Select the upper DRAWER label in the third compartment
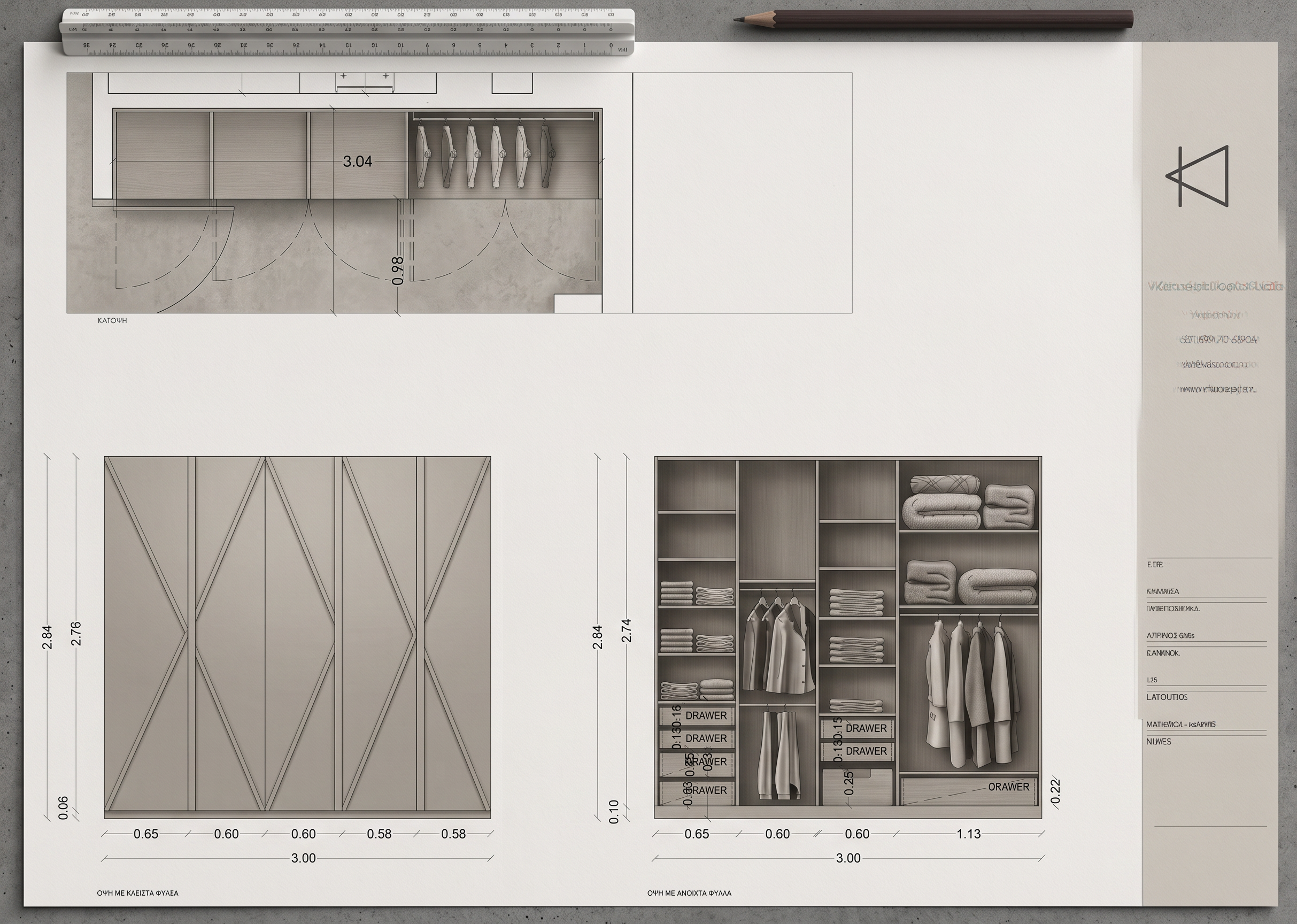The height and width of the screenshot is (924, 1297). click(x=867, y=728)
